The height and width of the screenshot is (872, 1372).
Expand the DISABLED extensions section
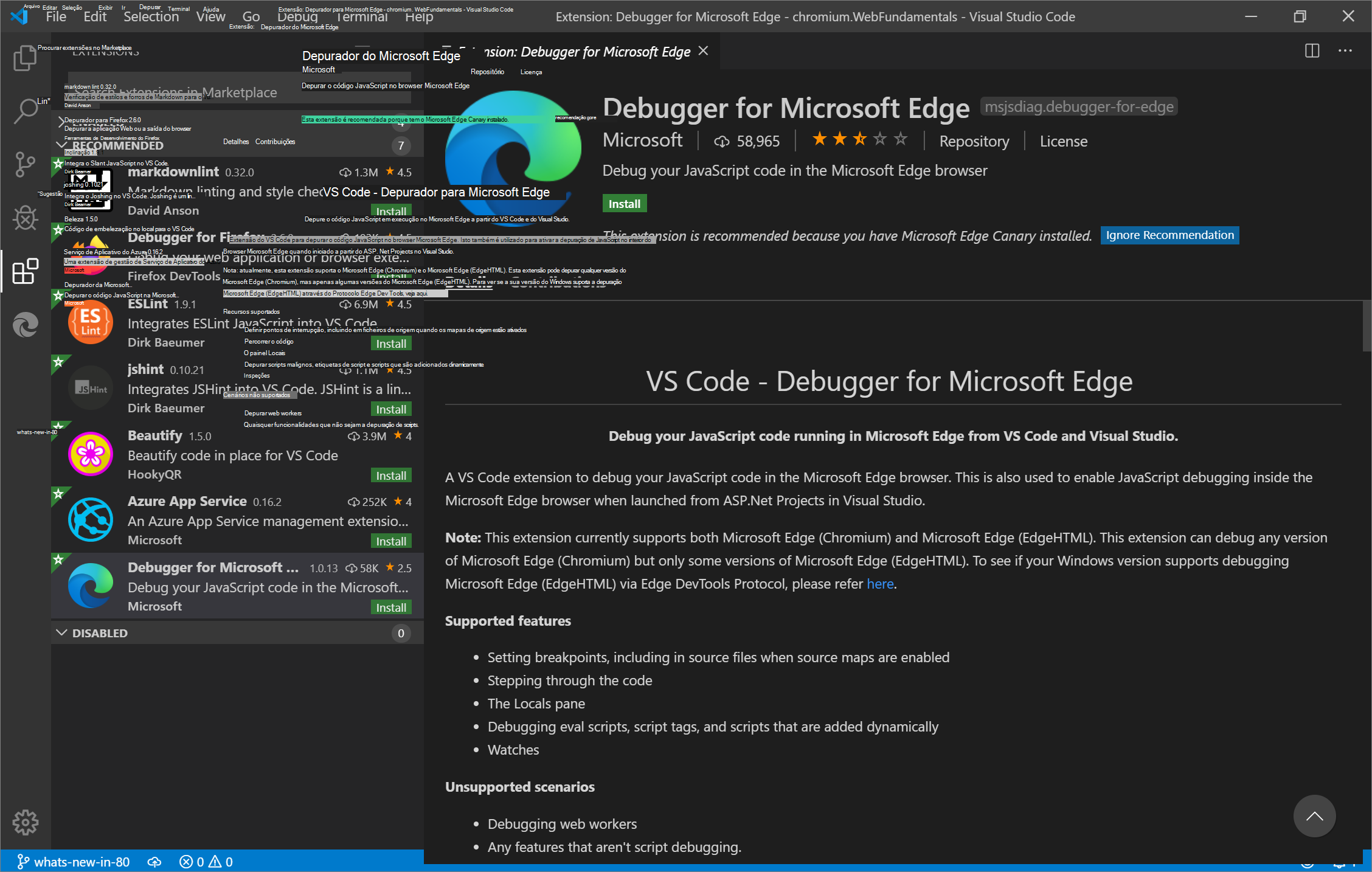[x=61, y=632]
